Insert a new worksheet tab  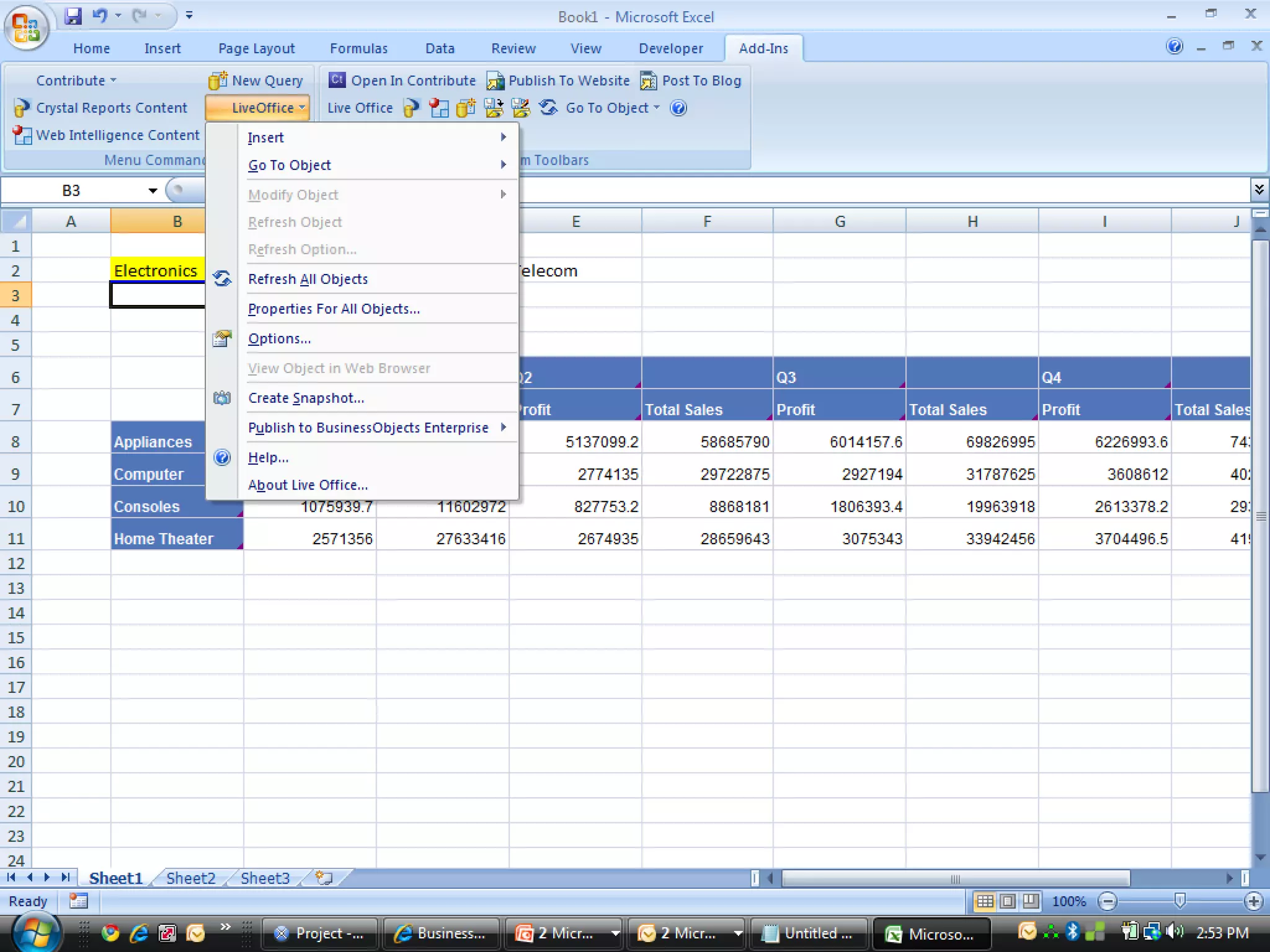pos(324,878)
